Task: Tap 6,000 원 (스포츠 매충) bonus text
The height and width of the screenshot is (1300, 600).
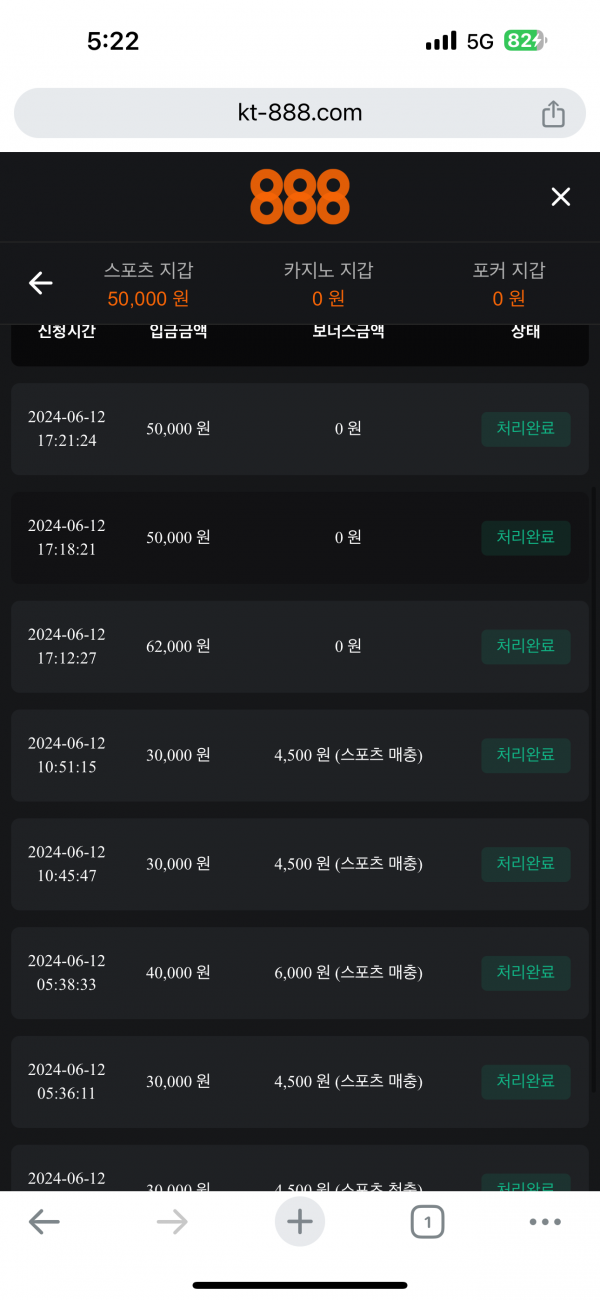Action: point(348,973)
